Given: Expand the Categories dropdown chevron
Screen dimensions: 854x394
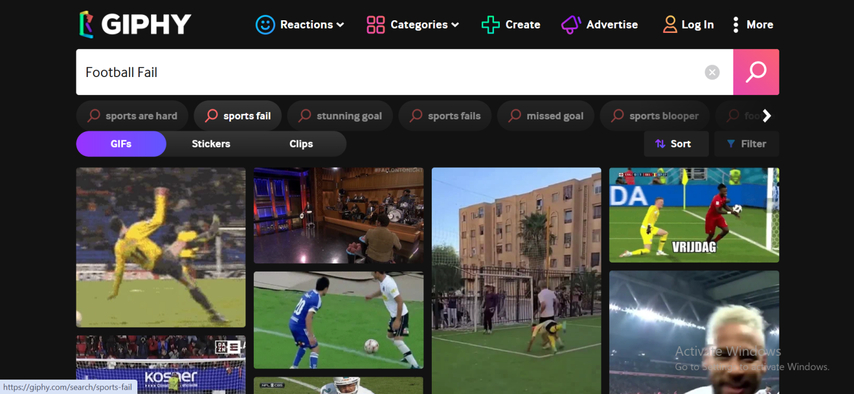Looking at the screenshot, I should pos(455,25).
